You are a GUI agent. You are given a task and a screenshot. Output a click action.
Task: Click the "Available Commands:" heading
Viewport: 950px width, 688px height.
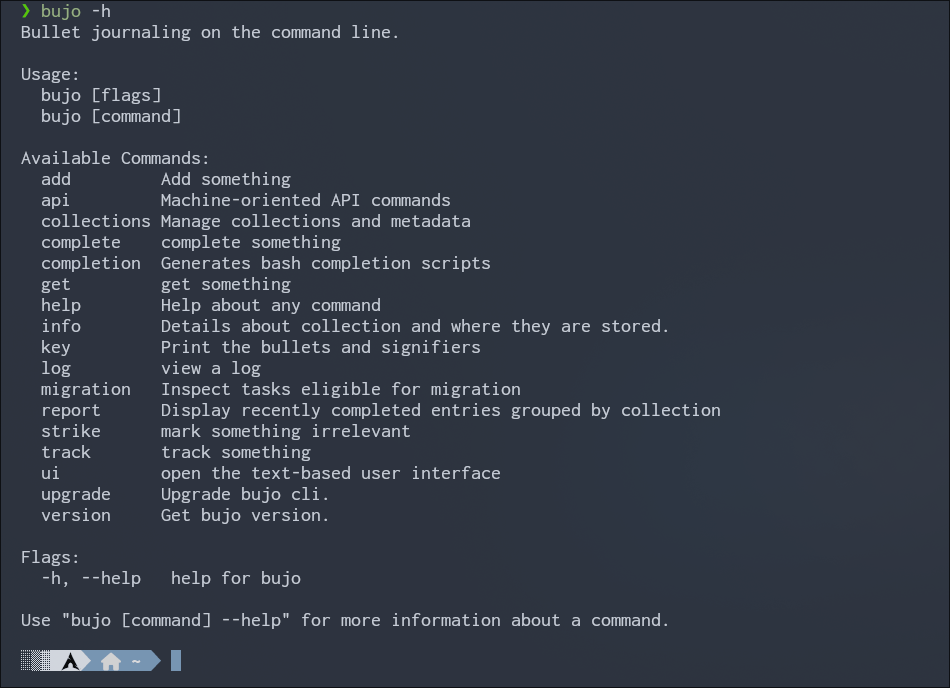[116, 158]
